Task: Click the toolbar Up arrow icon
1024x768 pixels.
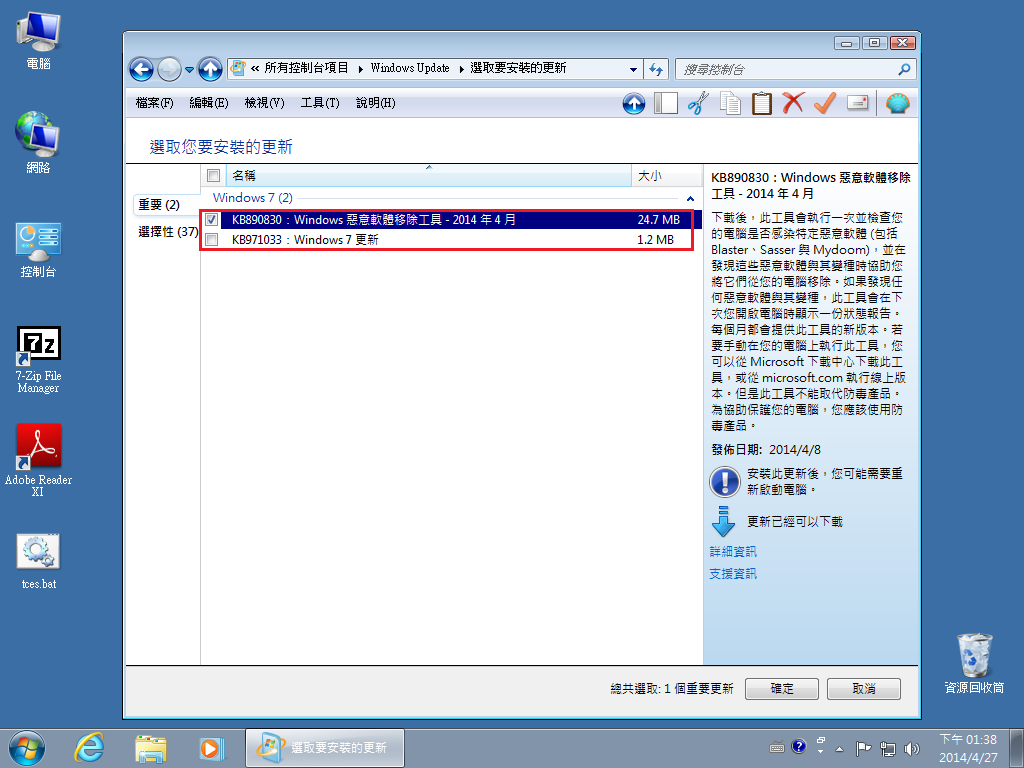Action: (x=633, y=103)
